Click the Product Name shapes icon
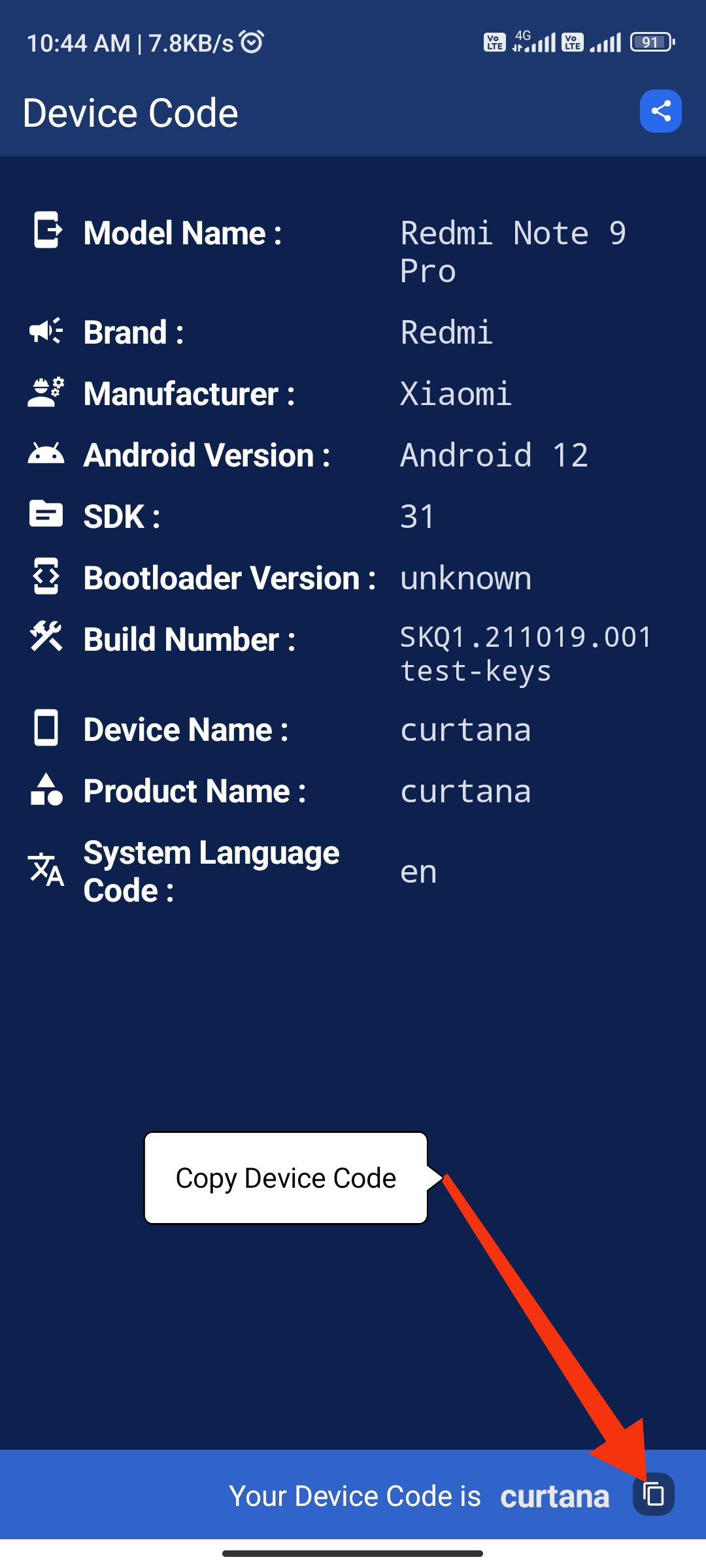 [46, 789]
